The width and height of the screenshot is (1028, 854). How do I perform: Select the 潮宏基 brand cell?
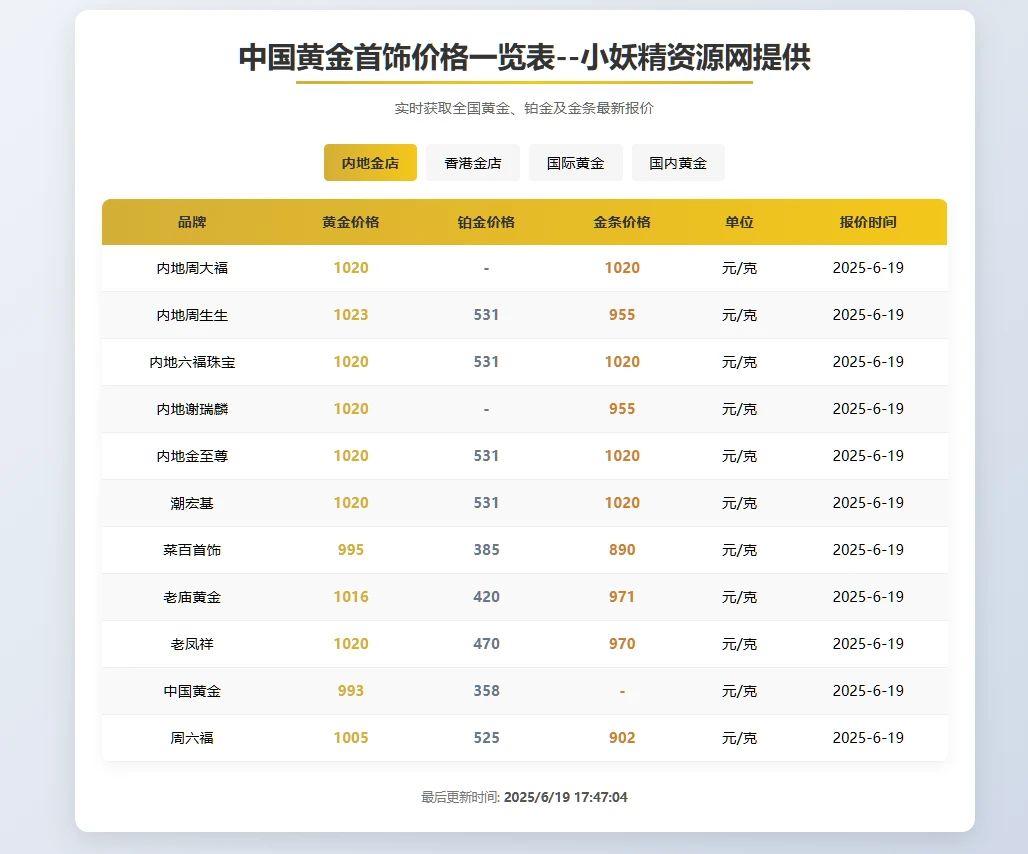192,503
